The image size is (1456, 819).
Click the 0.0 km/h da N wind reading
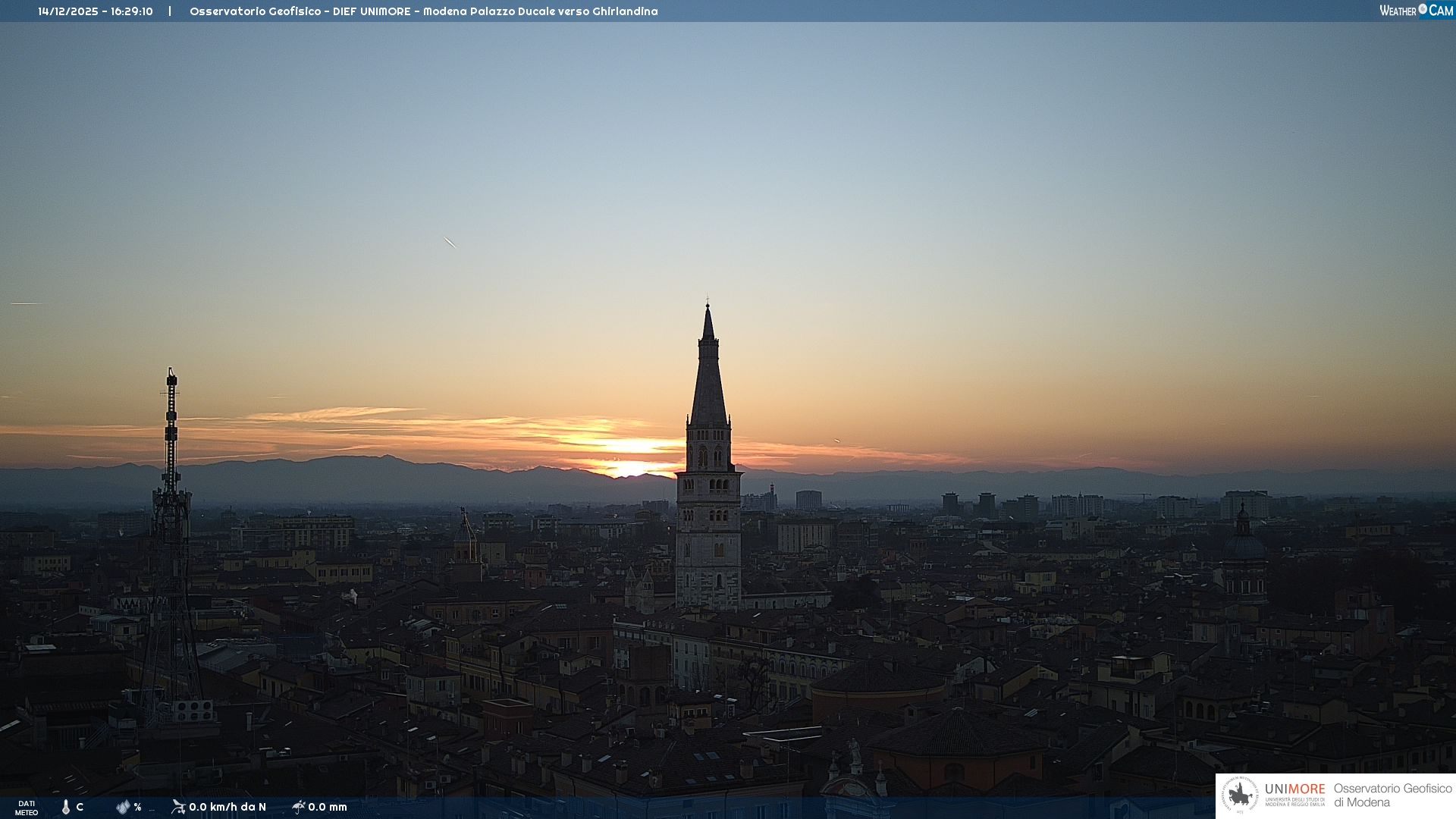click(x=227, y=807)
